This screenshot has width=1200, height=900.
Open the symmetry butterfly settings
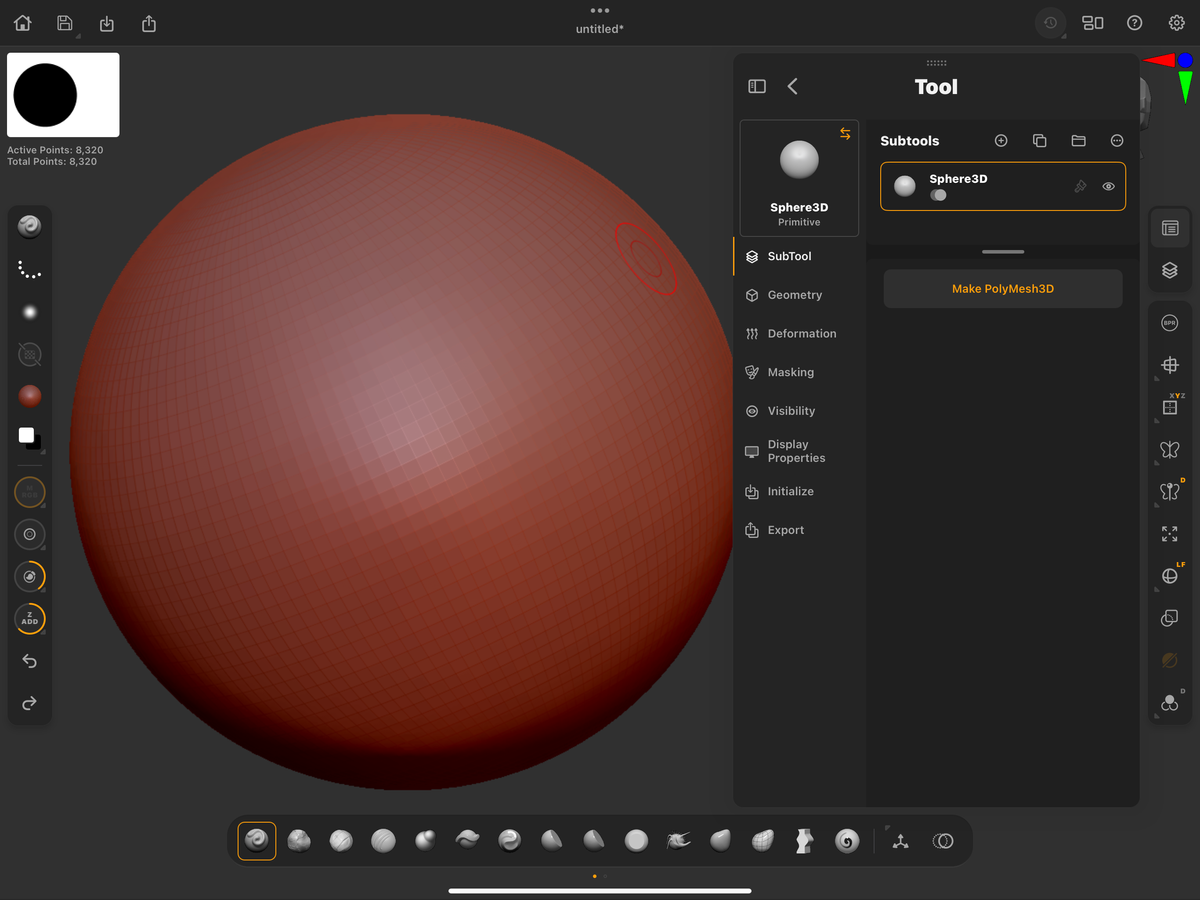(1169, 449)
